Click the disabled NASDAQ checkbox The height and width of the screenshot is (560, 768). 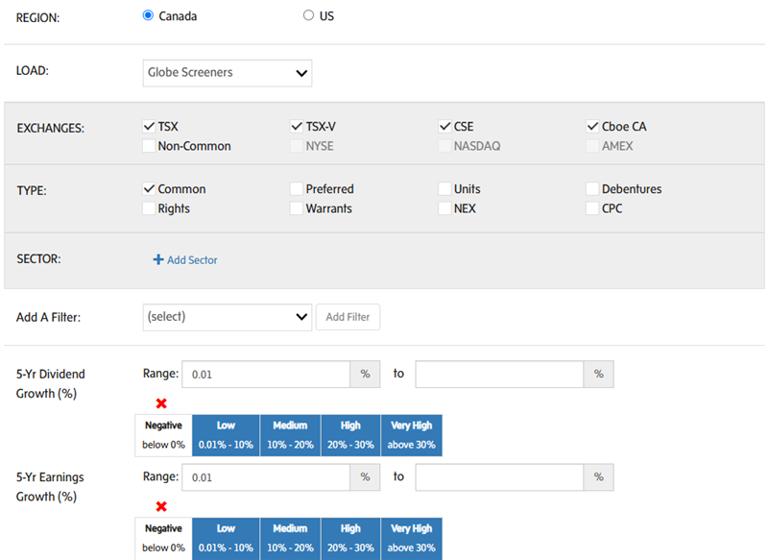pos(445,146)
